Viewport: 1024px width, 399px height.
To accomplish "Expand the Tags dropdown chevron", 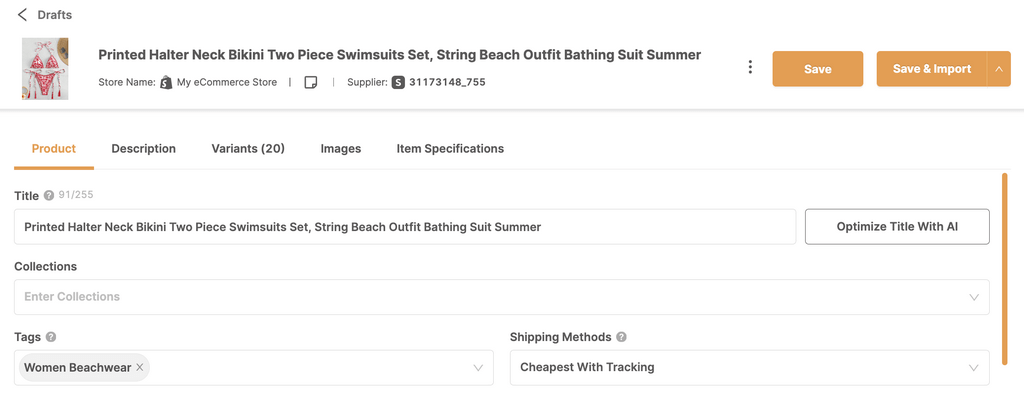I will [x=478, y=368].
